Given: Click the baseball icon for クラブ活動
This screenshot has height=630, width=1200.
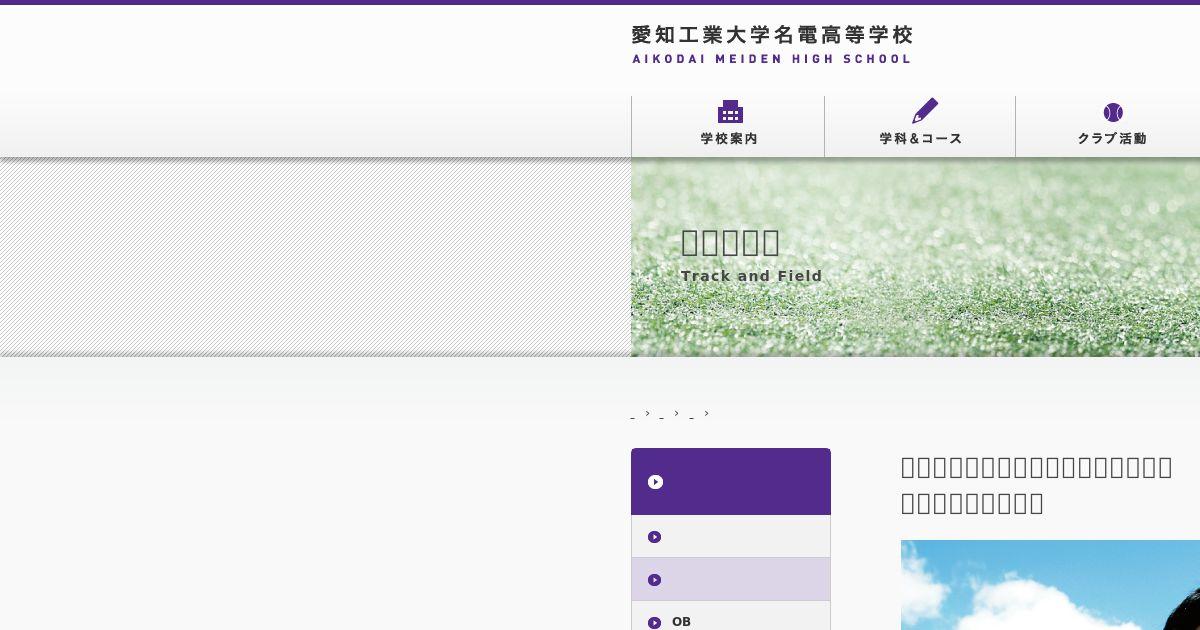Looking at the screenshot, I should (x=1113, y=112).
